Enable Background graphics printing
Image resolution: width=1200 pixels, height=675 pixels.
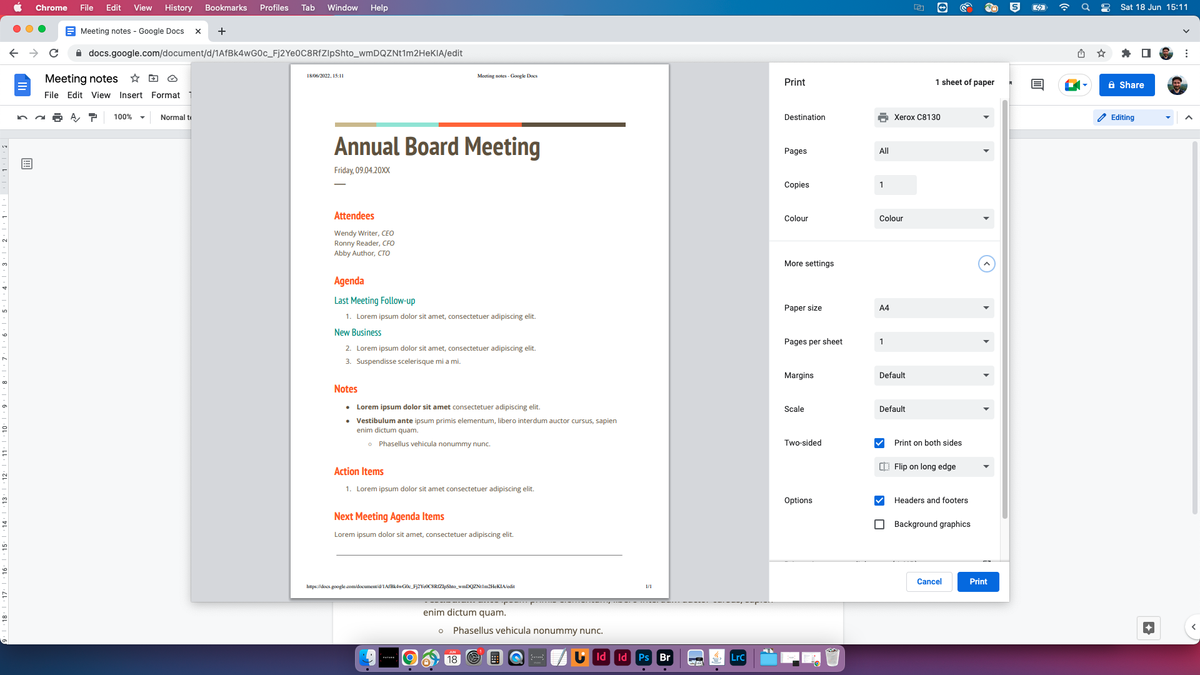[879, 523]
